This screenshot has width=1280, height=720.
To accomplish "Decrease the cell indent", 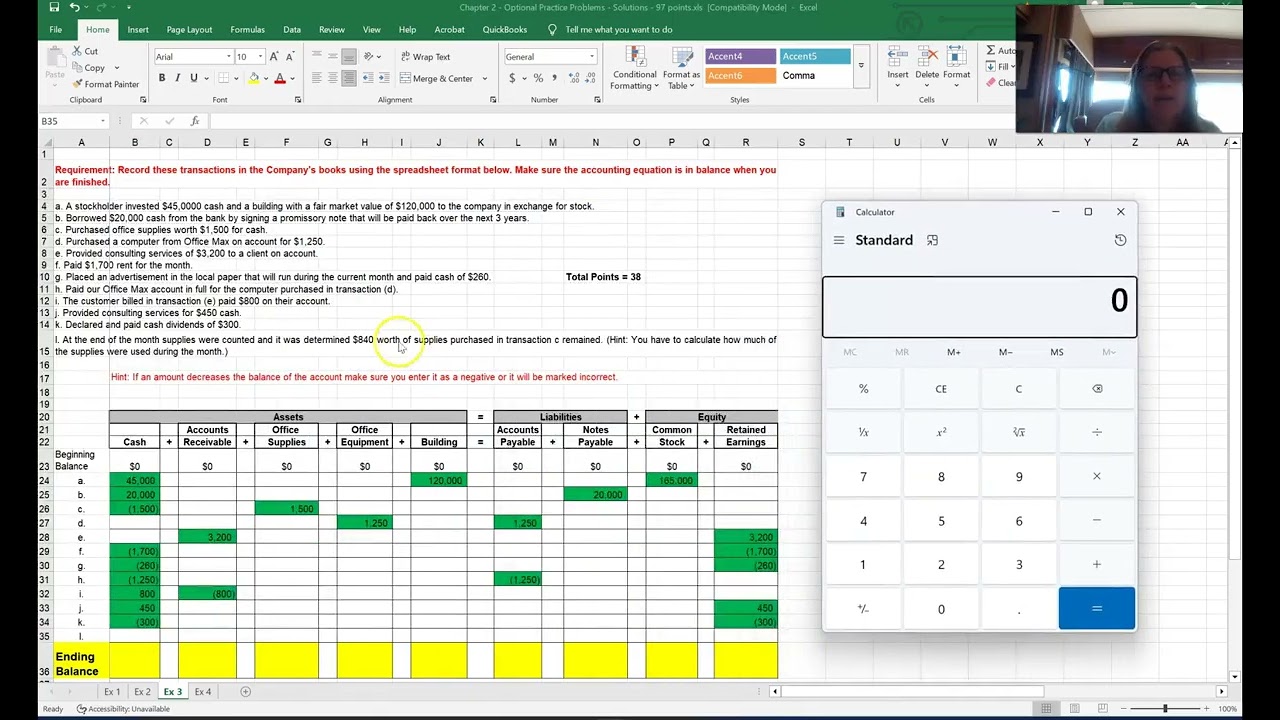I will click(367, 78).
